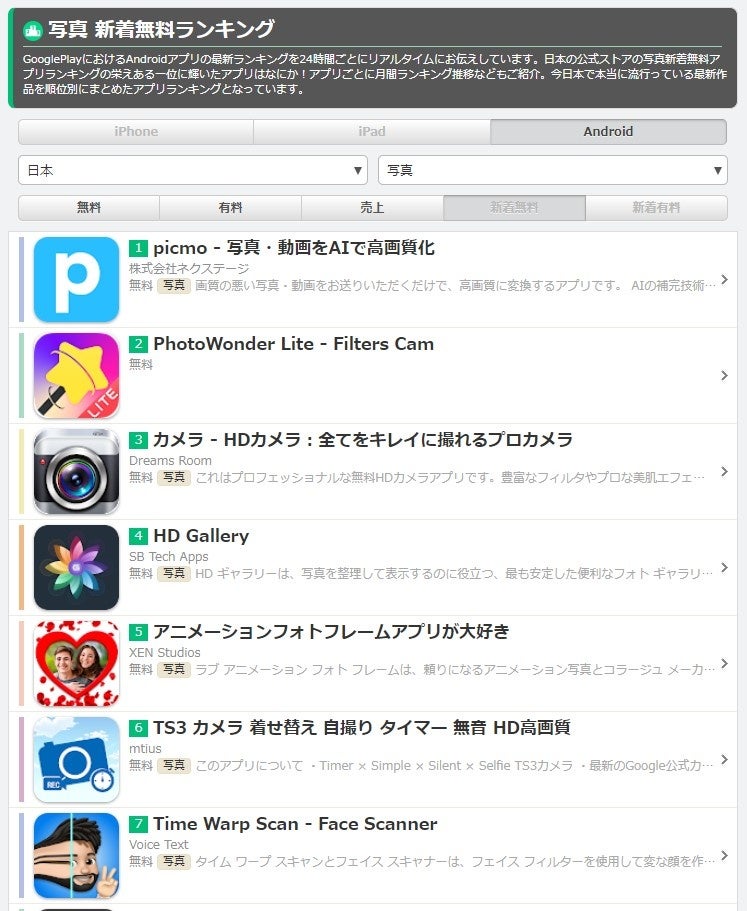
Task: Open the heart photo frame app icon
Action: point(76,663)
